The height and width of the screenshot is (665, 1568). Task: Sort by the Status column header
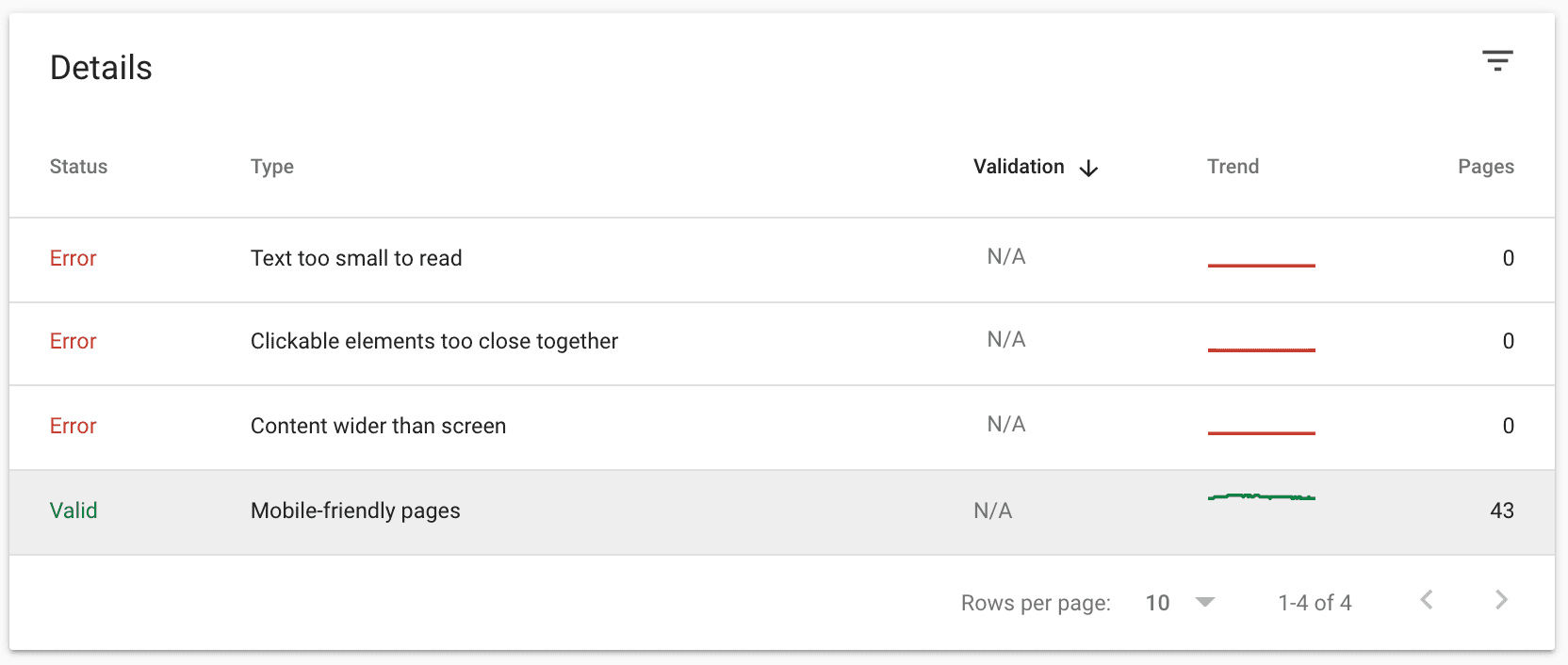point(78,167)
